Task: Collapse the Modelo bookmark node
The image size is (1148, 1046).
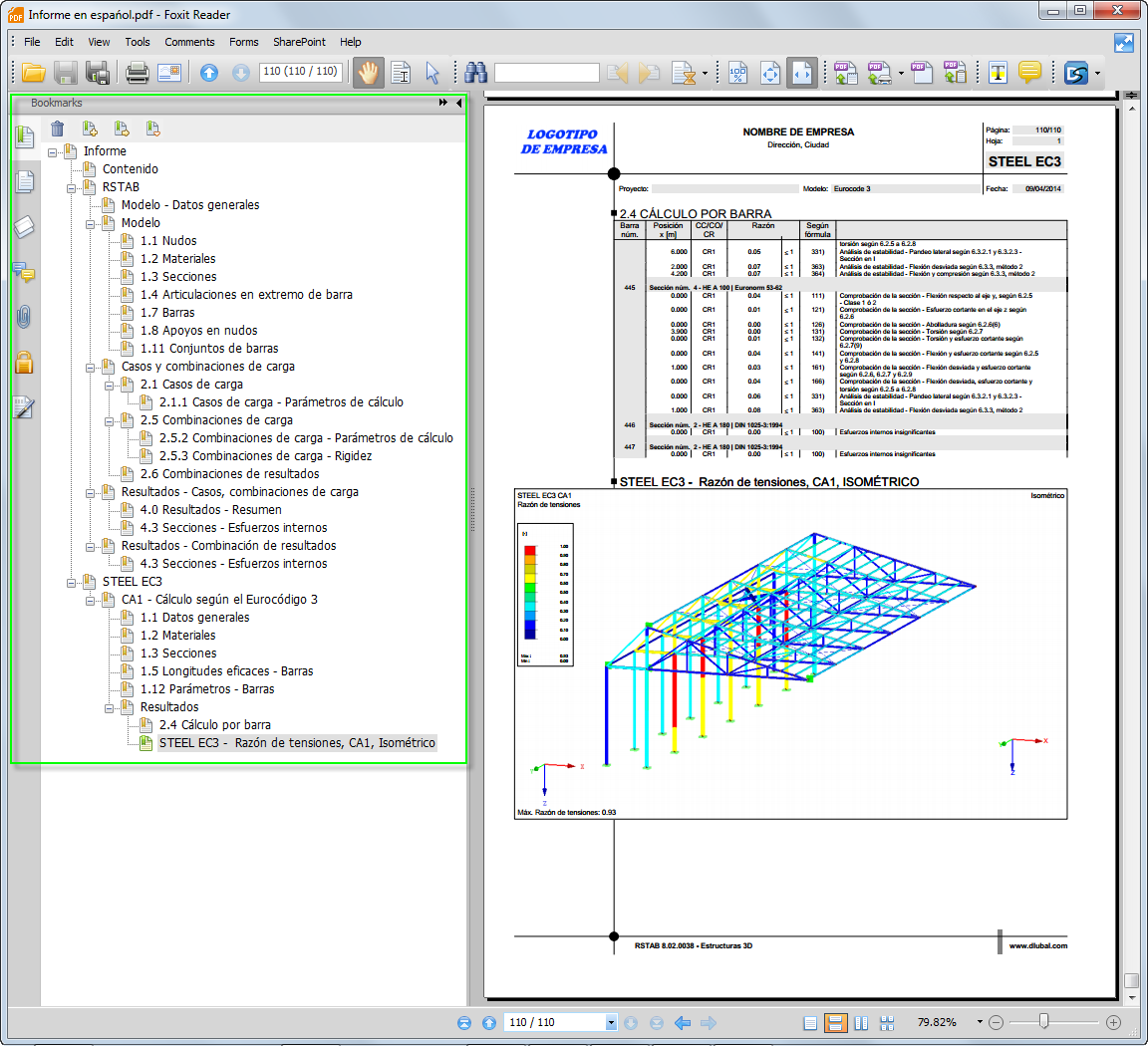Action: point(90,224)
